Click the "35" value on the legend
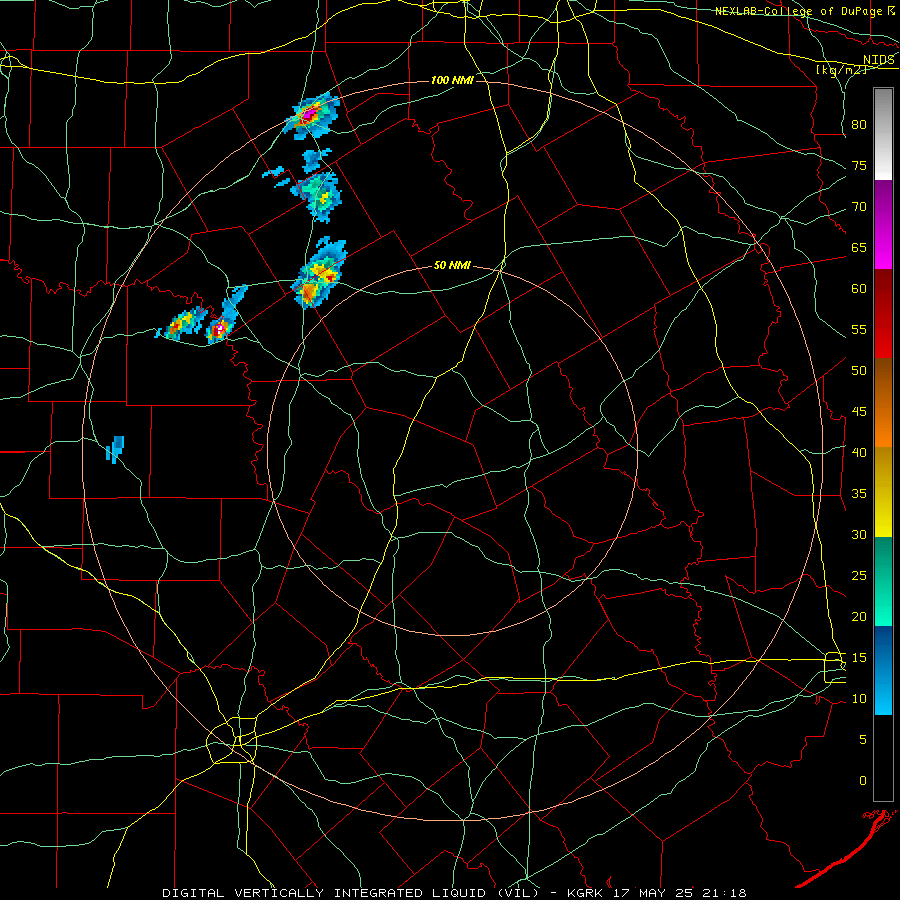 [x=859, y=494]
